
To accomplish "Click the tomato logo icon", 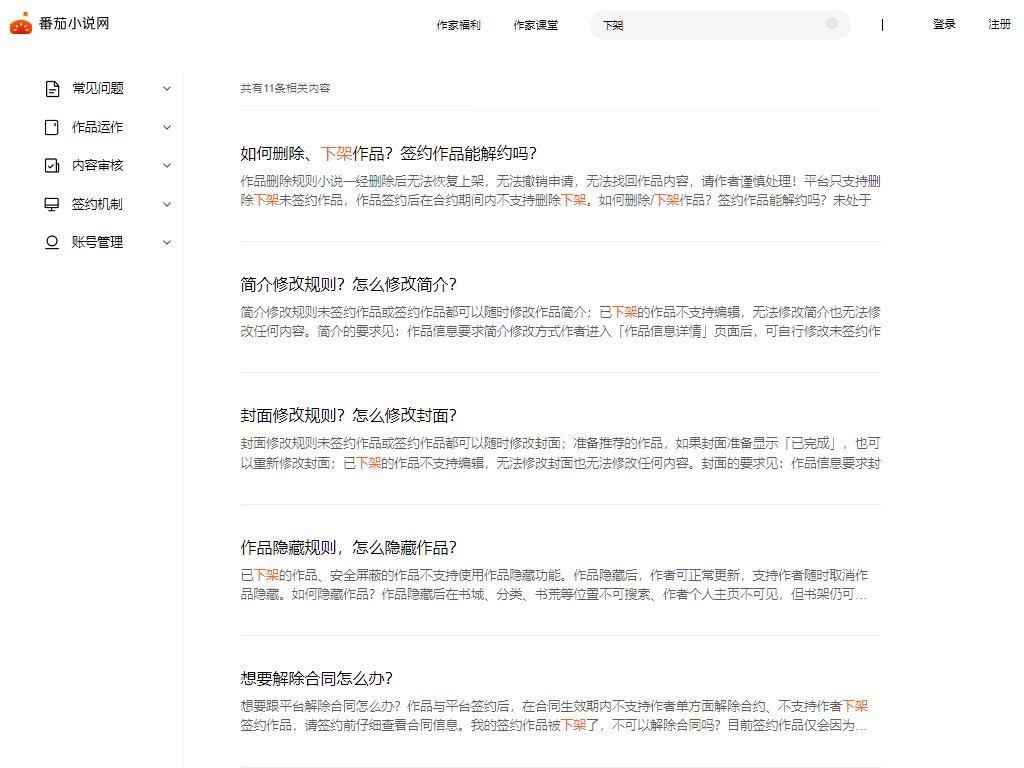I will [x=21, y=23].
